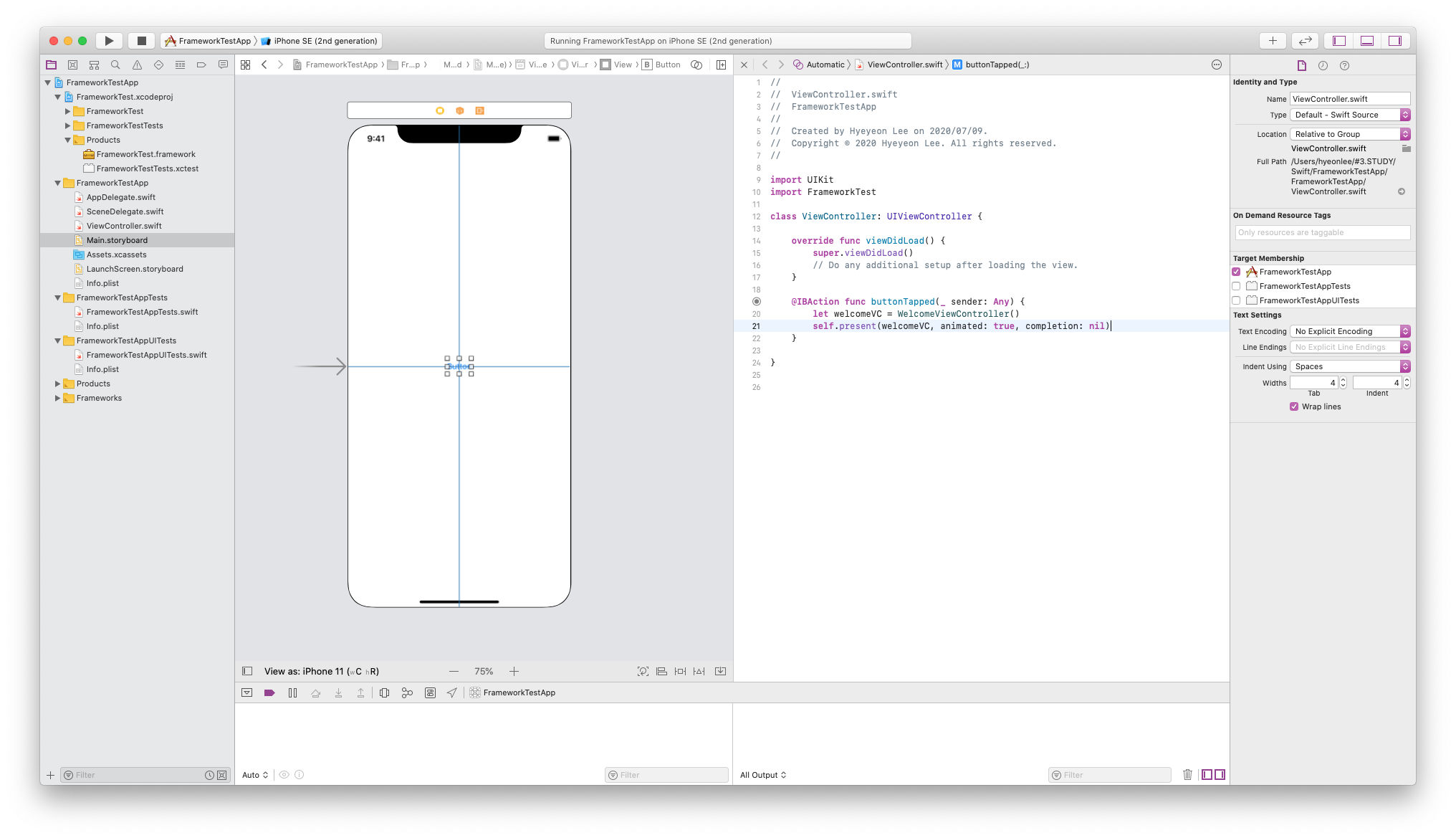
Task: Toggle the breakpoints activation icon
Action: pos(269,692)
